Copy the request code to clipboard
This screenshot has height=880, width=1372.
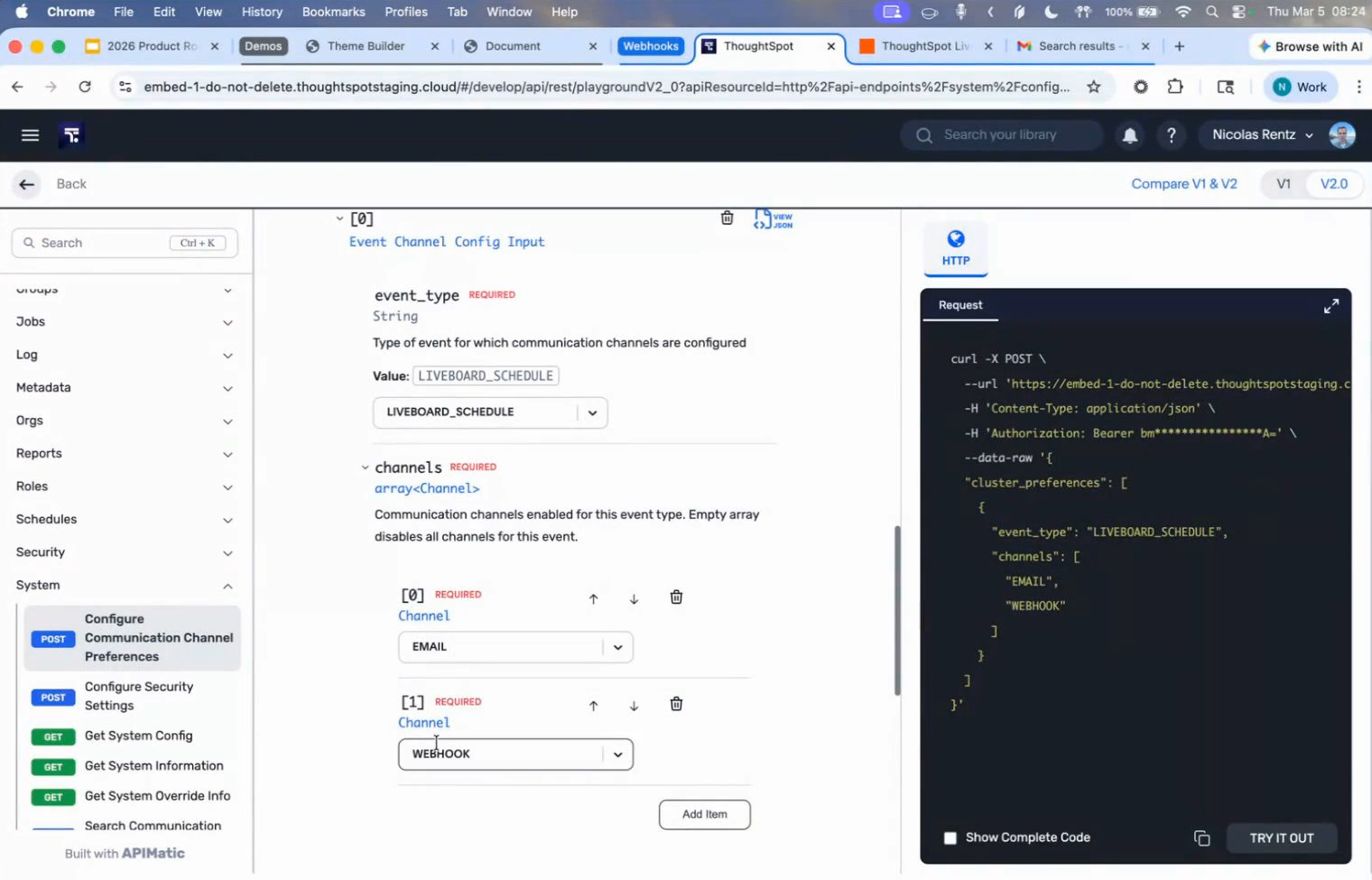[1201, 838]
